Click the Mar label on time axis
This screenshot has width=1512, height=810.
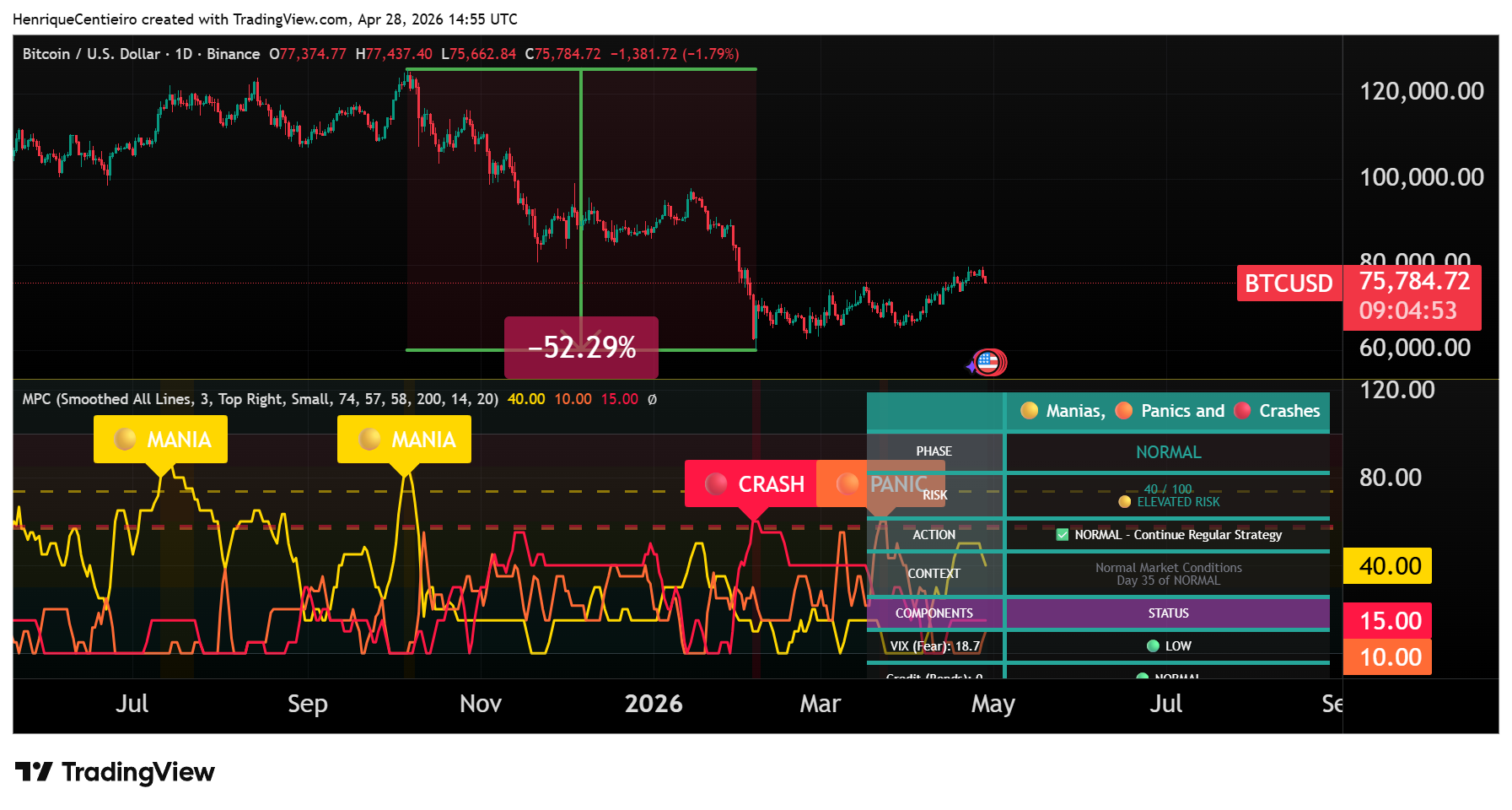pos(821,704)
